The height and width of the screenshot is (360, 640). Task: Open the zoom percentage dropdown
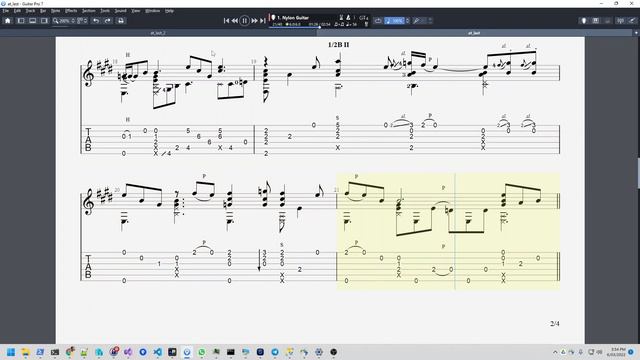(64, 21)
